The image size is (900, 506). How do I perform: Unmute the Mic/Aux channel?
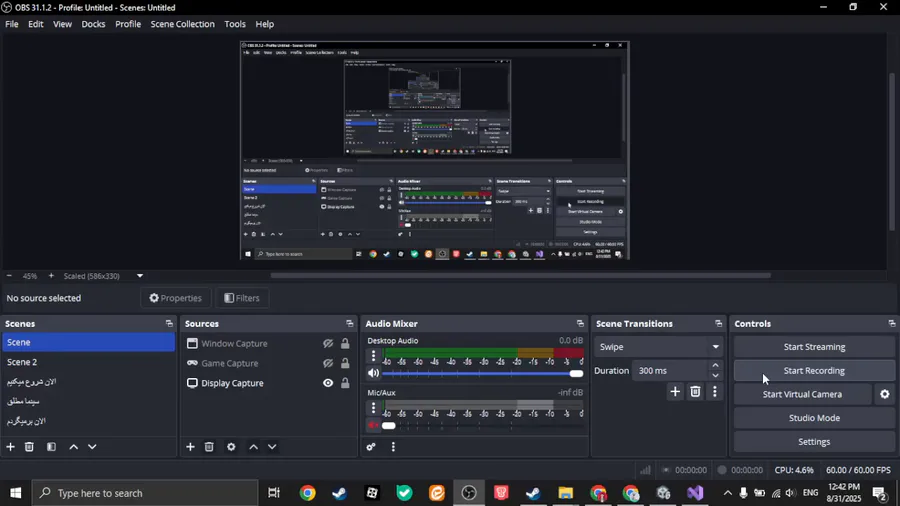(x=373, y=425)
